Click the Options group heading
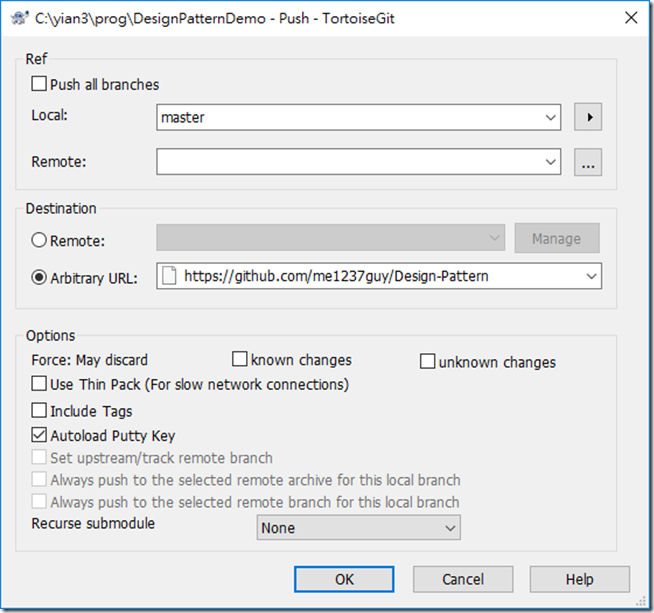 [x=50, y=336]
